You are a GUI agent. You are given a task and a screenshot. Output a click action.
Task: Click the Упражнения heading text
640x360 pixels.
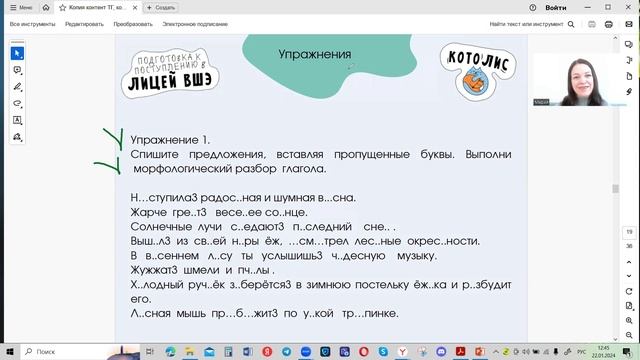click(315, 54)
